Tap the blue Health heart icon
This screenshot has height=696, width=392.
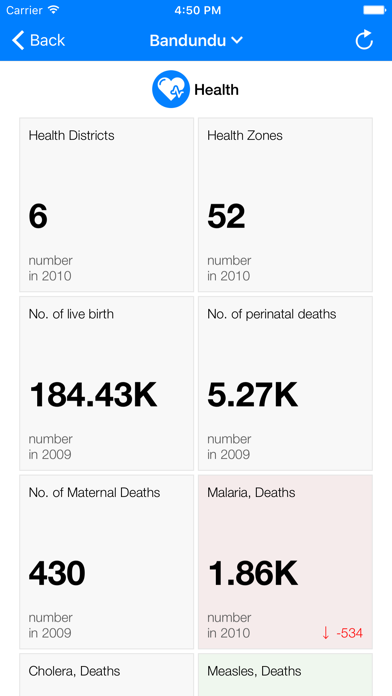tap(171, 89)
